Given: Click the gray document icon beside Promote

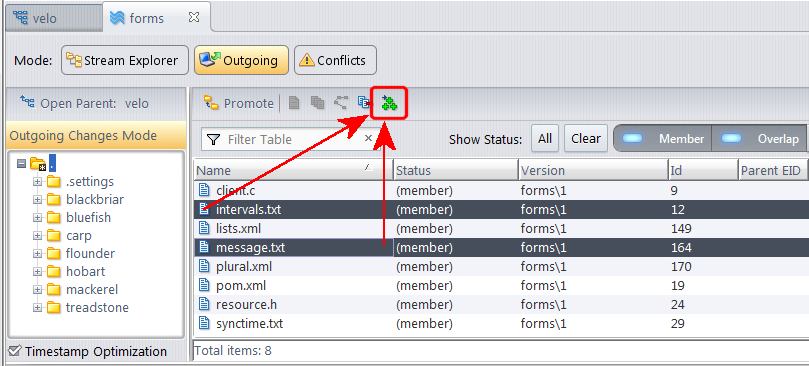Looking at the screenshot, I should (x=294, y=103).
